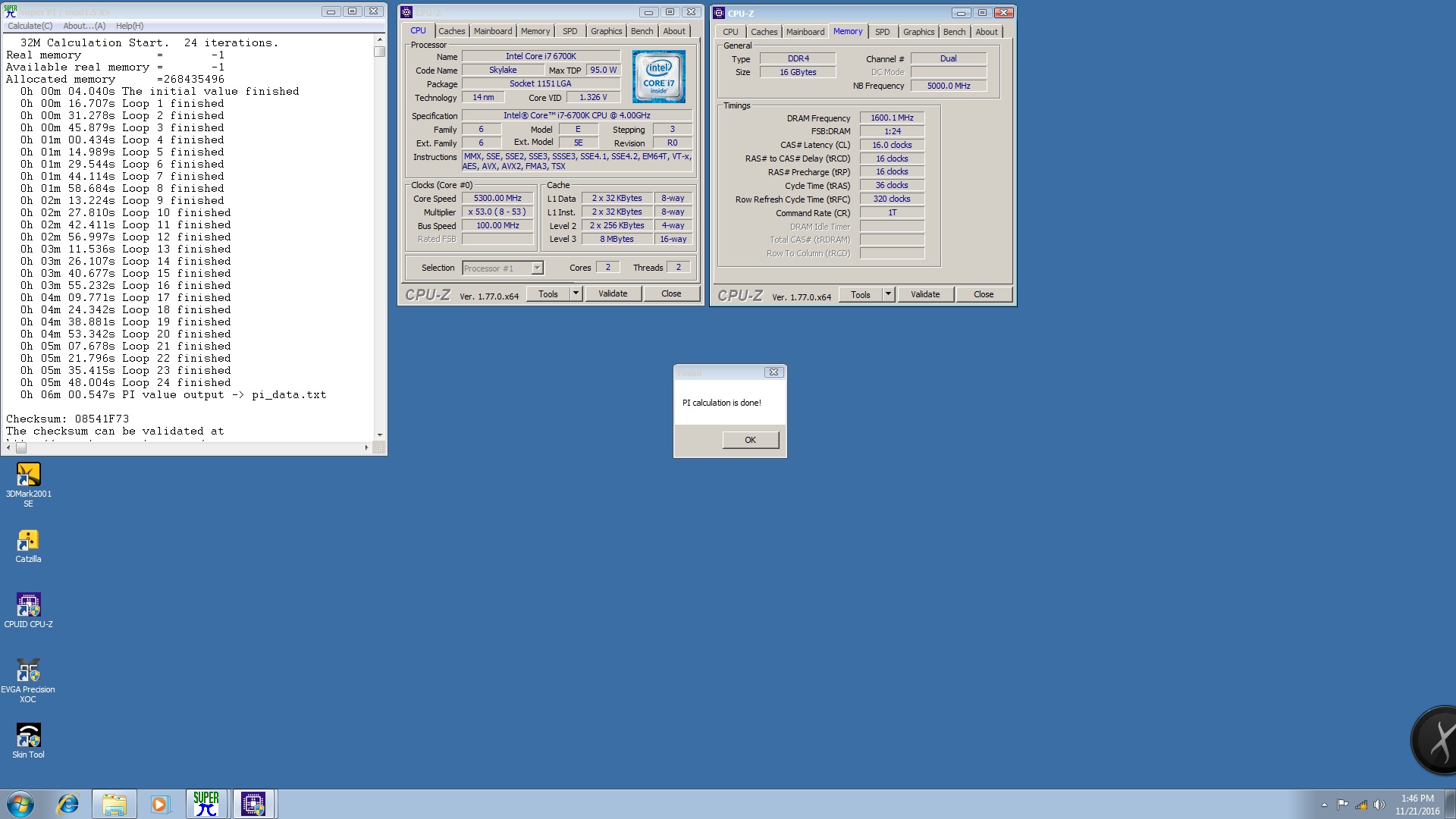Click the Tools button in the left CPU-Z window
The height and width of the screenshot is (819, 1456).
(x=548, y=293)
